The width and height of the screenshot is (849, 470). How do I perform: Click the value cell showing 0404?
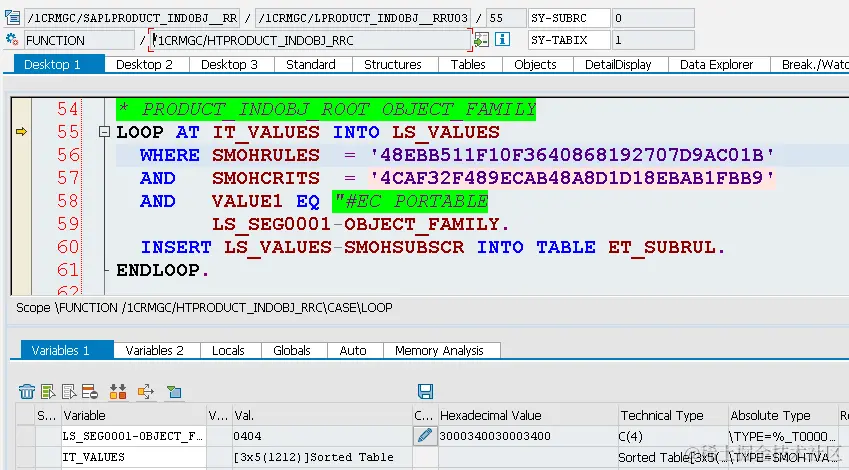(x=322, y=436)
